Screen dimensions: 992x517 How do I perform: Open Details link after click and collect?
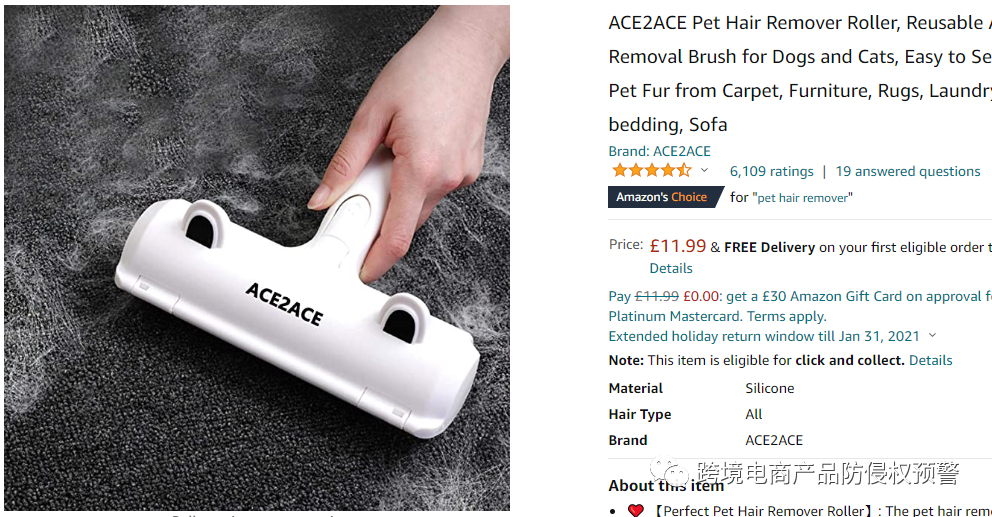pyautogui.click(x=930, y=360)
